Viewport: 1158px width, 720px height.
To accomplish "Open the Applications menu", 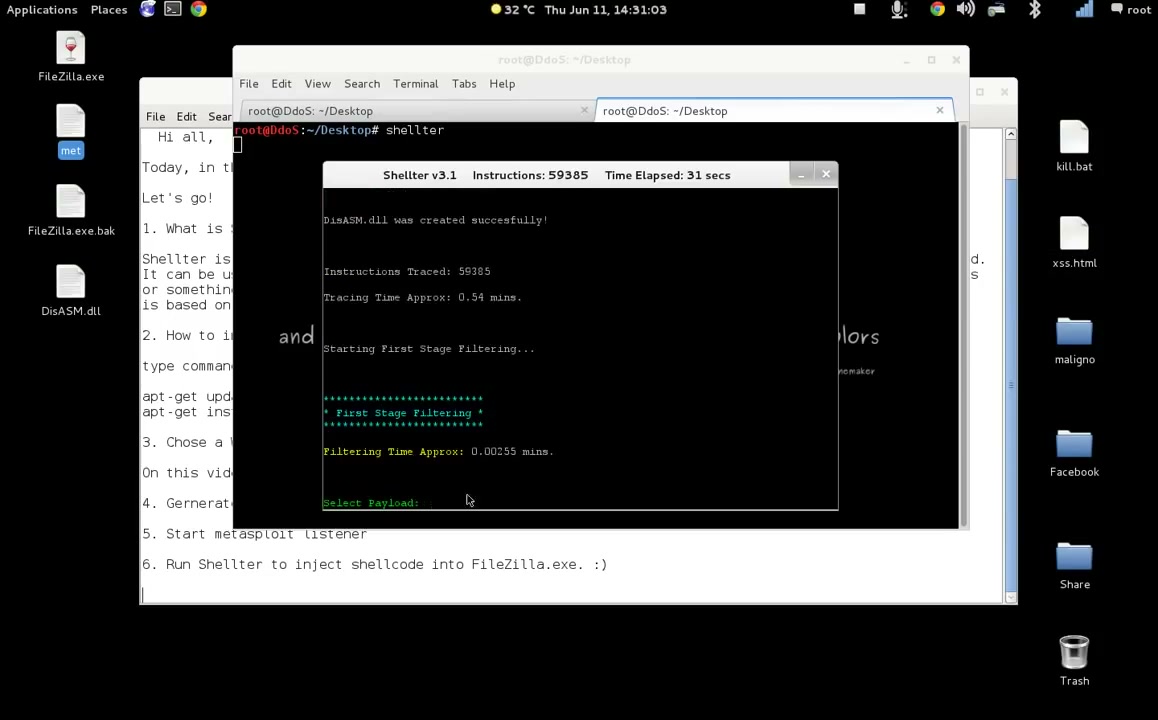I will (x=42, y=10).
